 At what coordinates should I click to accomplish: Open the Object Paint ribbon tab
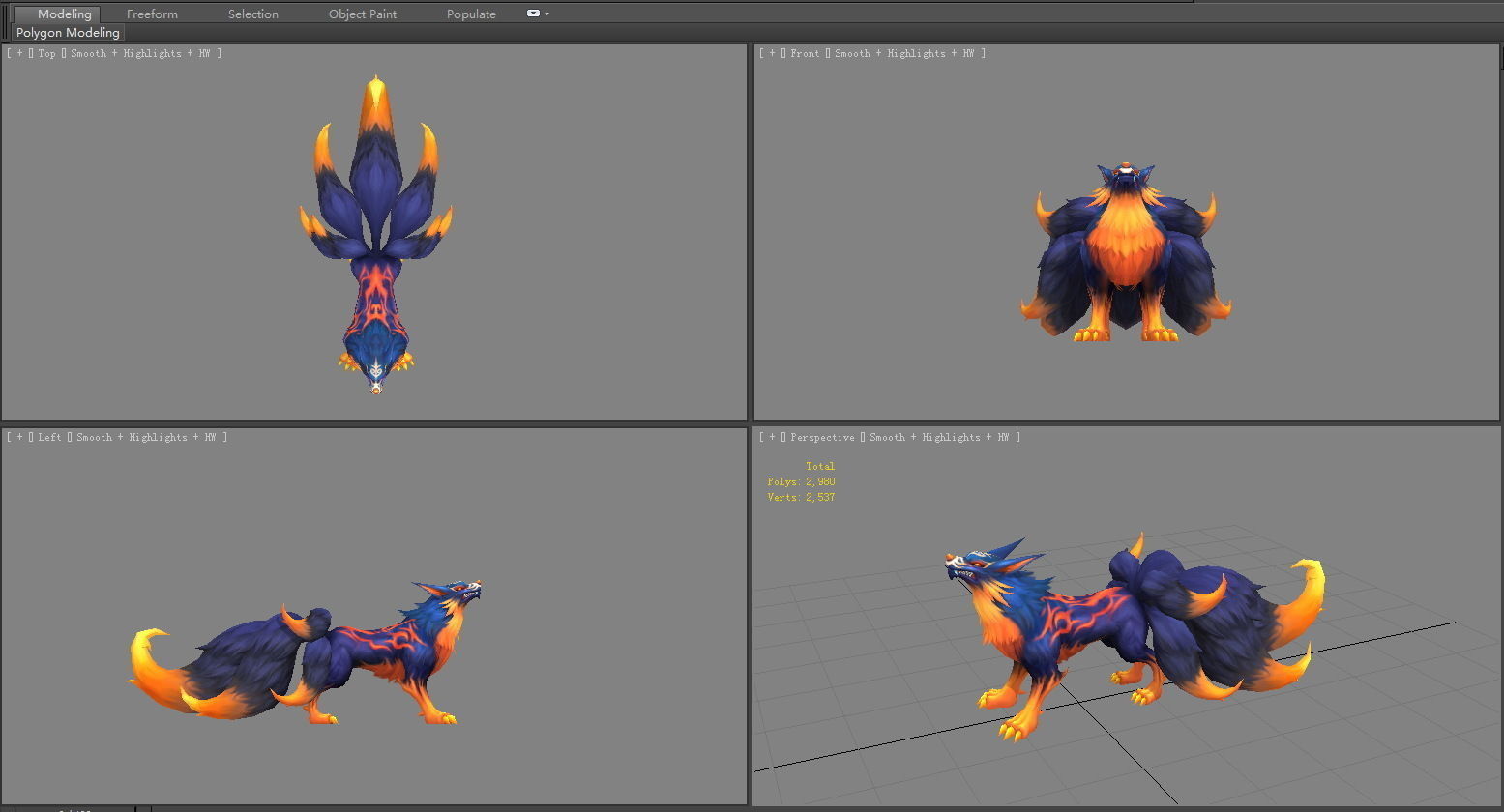pyautogui.click(x=363, y=14)
